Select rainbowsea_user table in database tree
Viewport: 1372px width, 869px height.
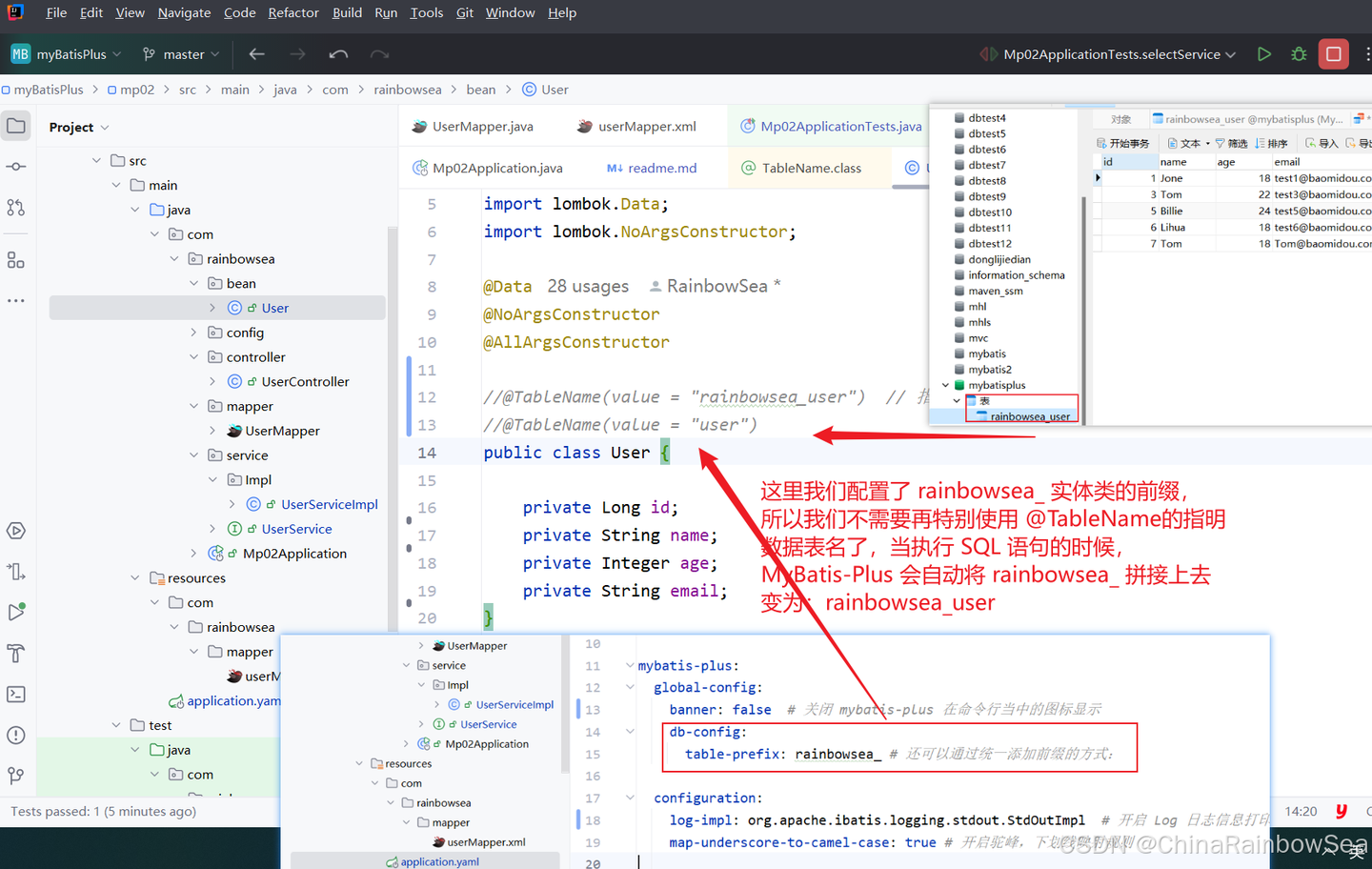[1029, 416]
